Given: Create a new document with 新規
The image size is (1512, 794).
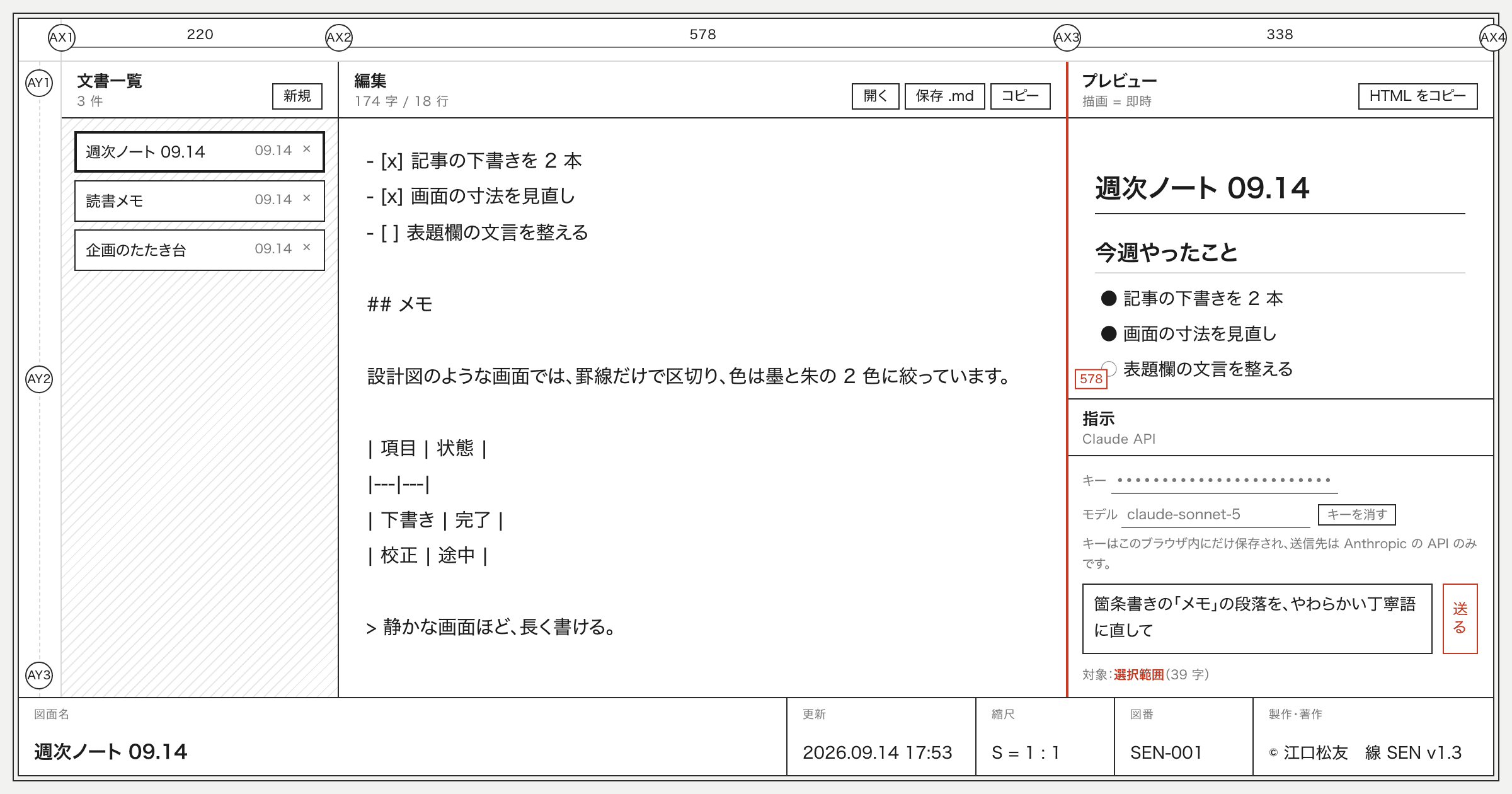Looking at the screenshot, I should pos(297,96).
